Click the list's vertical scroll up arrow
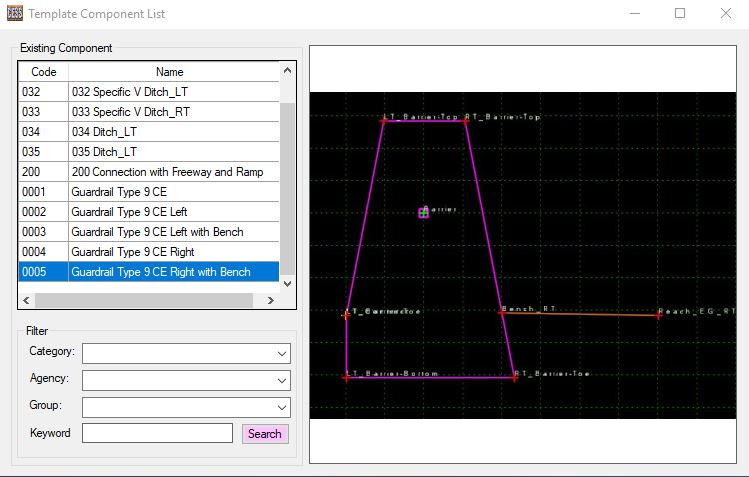The image size is (749, 477). [287, 70]
